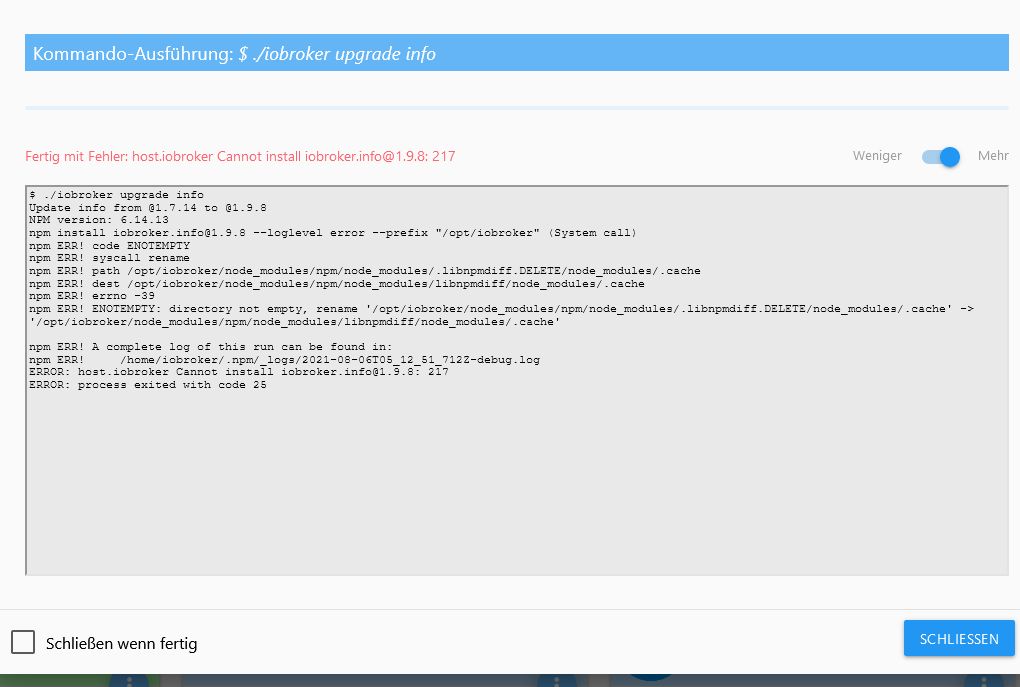
Task: Click the progress bar under the header
Action: click(x=517, y=107)
